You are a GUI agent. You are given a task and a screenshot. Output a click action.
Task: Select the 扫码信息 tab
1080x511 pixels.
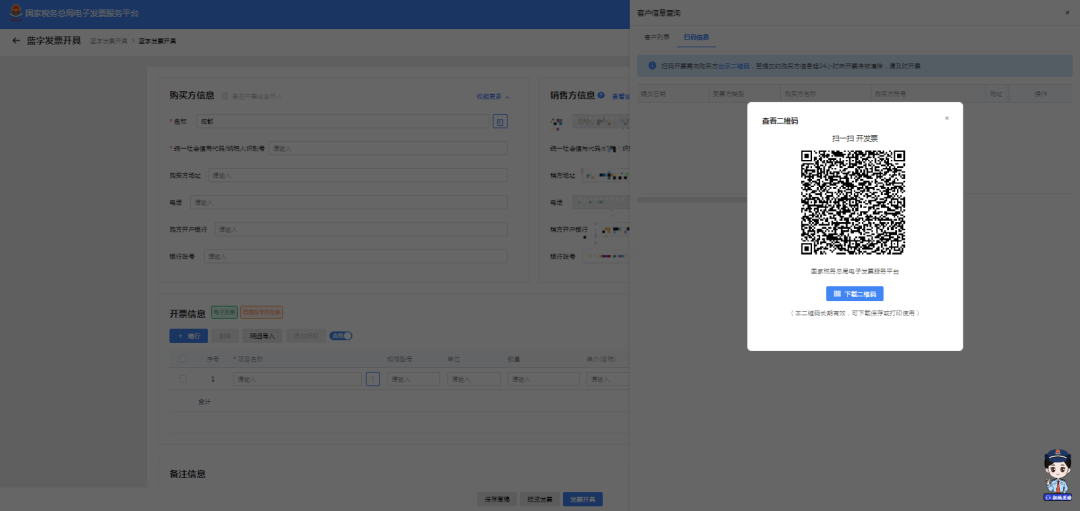point(695,38)
